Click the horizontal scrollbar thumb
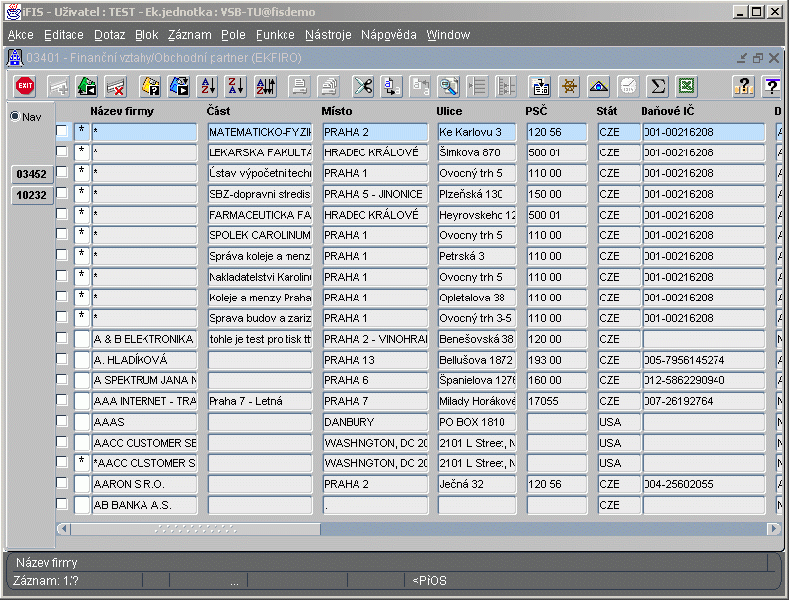Image resolution: width=789 pixels, height=600 pixels. click(195, 529)
